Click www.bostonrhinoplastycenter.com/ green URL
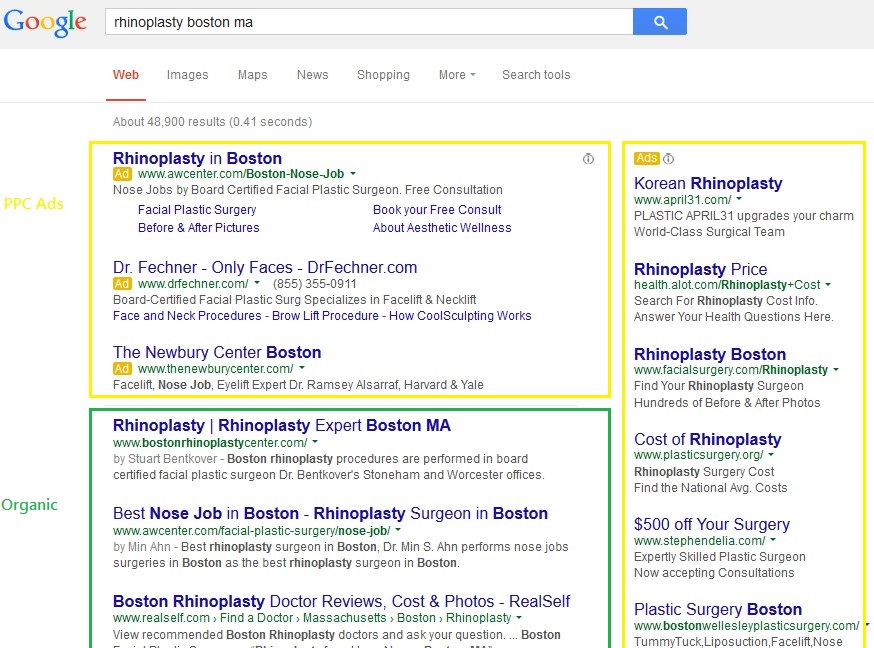The image size is (874, 648). tap(210, 443)
